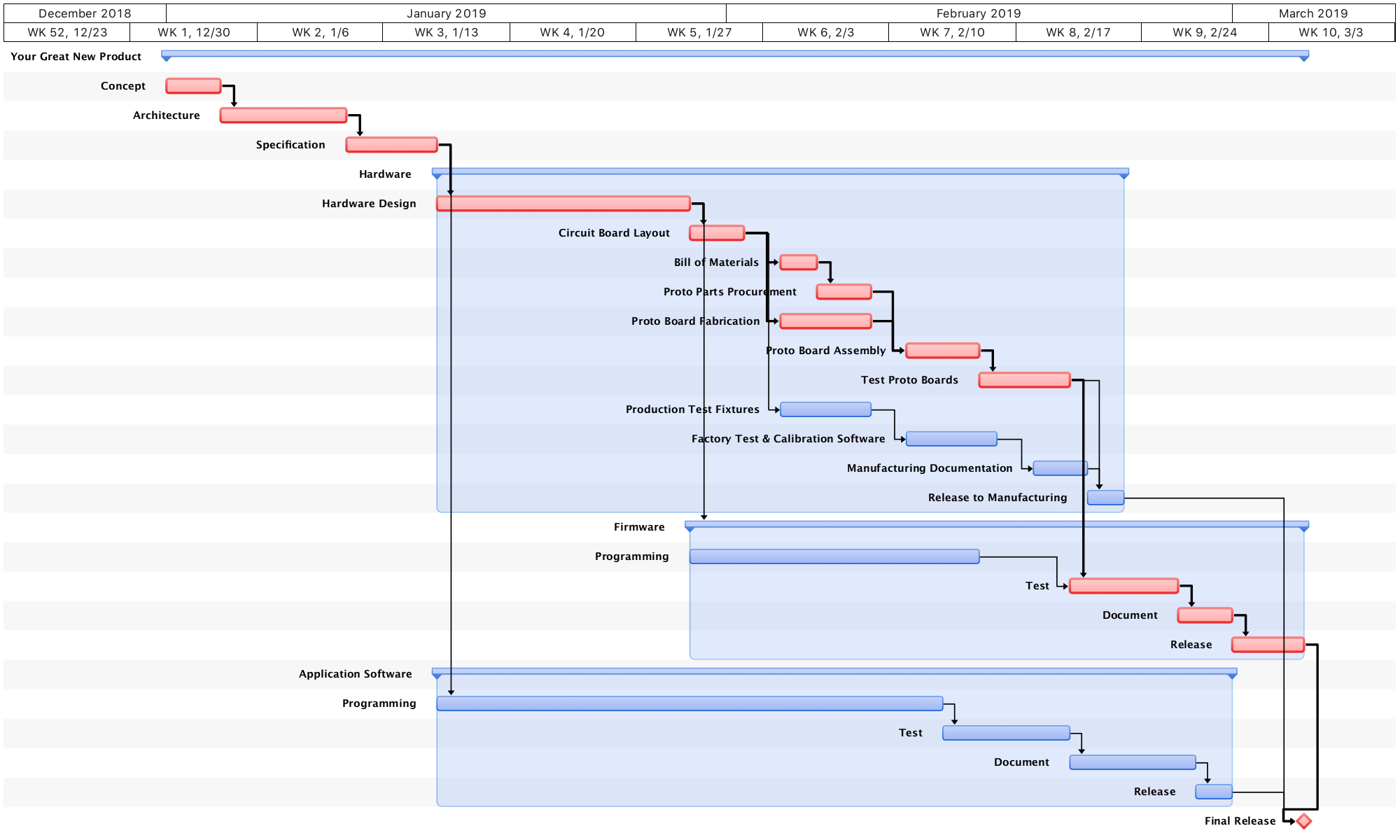Click the Hardware Design task label
Screen dimensions: 1400x840
[369, 203]
